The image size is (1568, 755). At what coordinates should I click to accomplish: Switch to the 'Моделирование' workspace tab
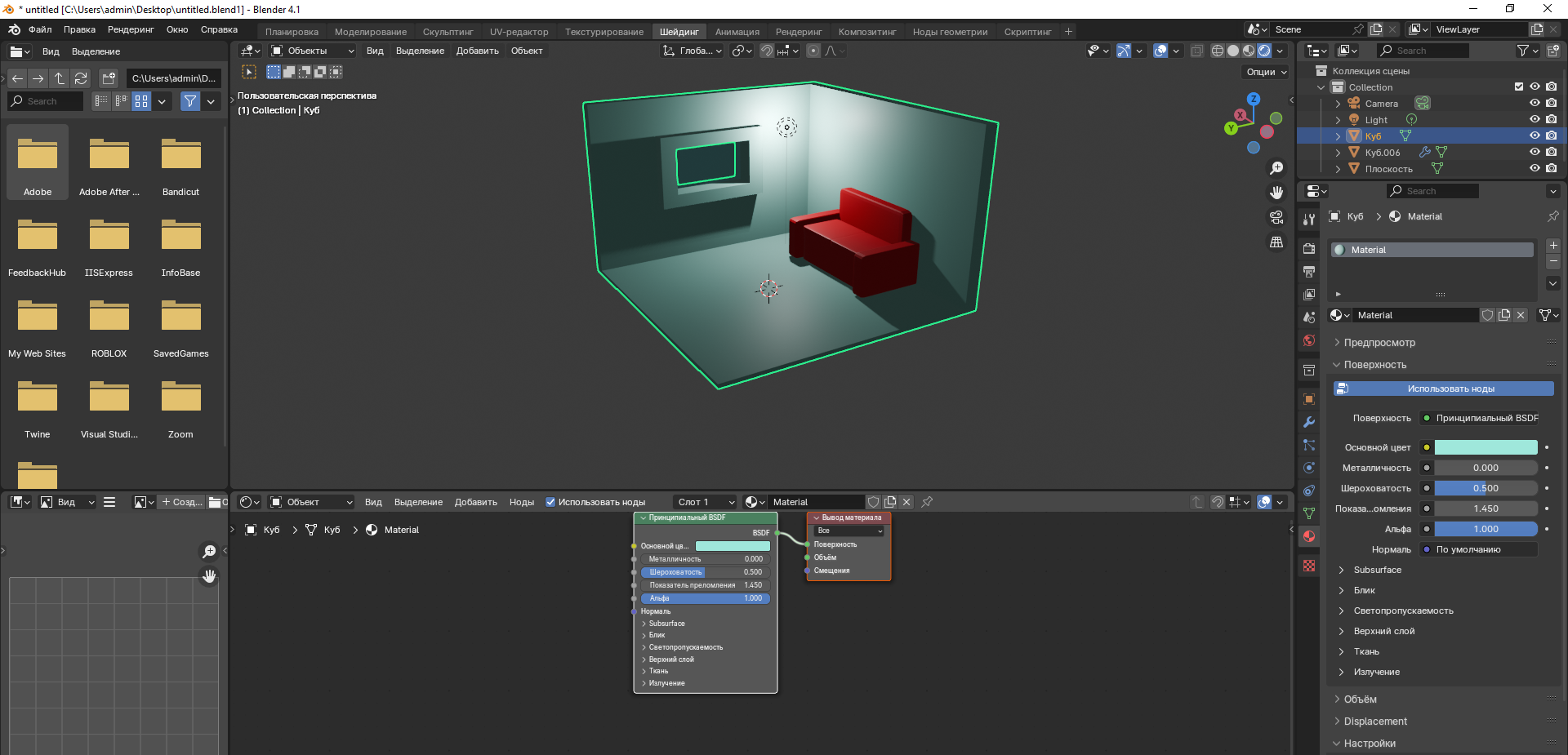pyautogui.click(x=370, y=32)
